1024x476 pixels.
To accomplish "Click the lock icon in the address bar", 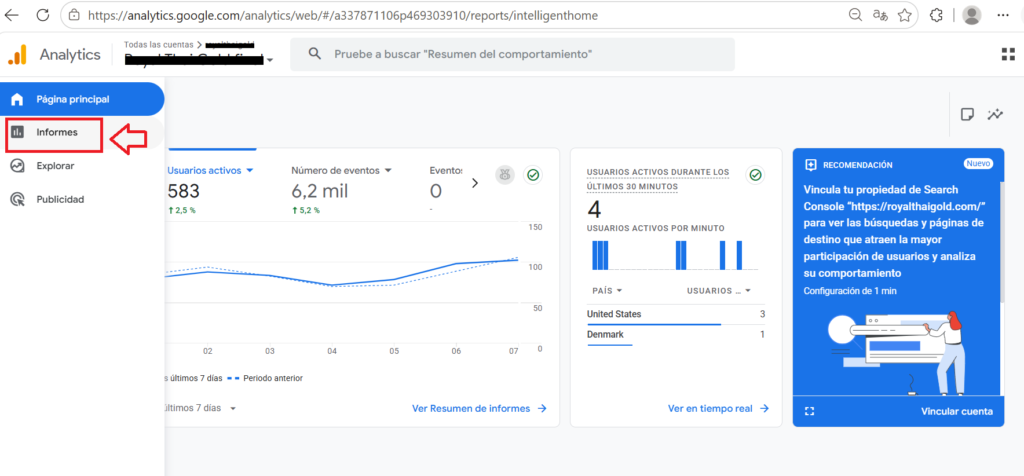I will click(x=74, y=14).
